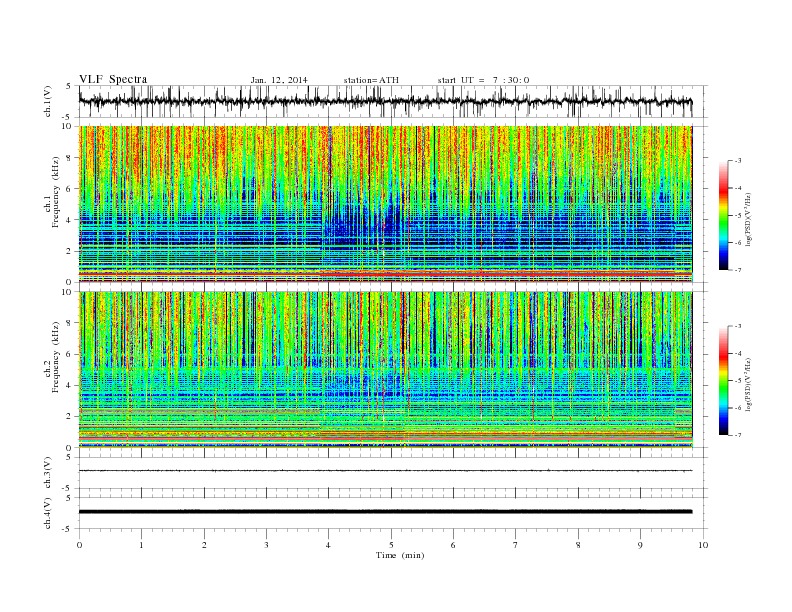Click the "4" kHz tick on ch.1 frequency axis
The image size is (792, 612).
click(69, 220)
